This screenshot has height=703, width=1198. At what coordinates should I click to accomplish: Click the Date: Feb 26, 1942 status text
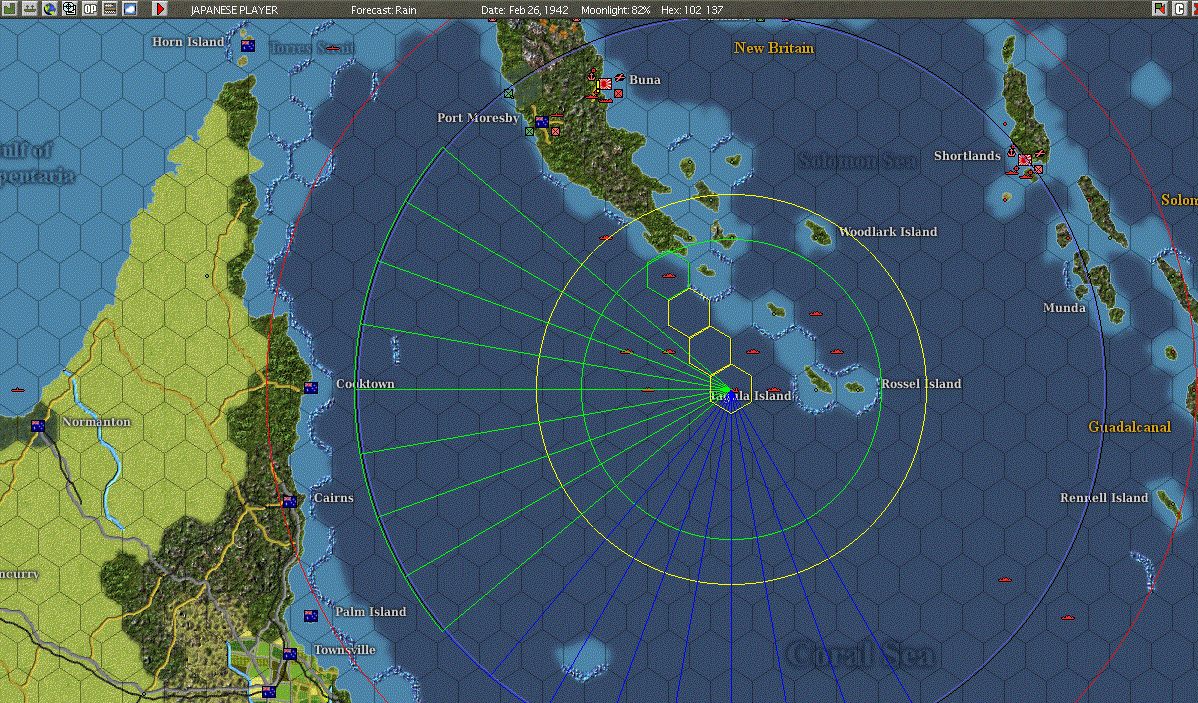coord(525,10)
